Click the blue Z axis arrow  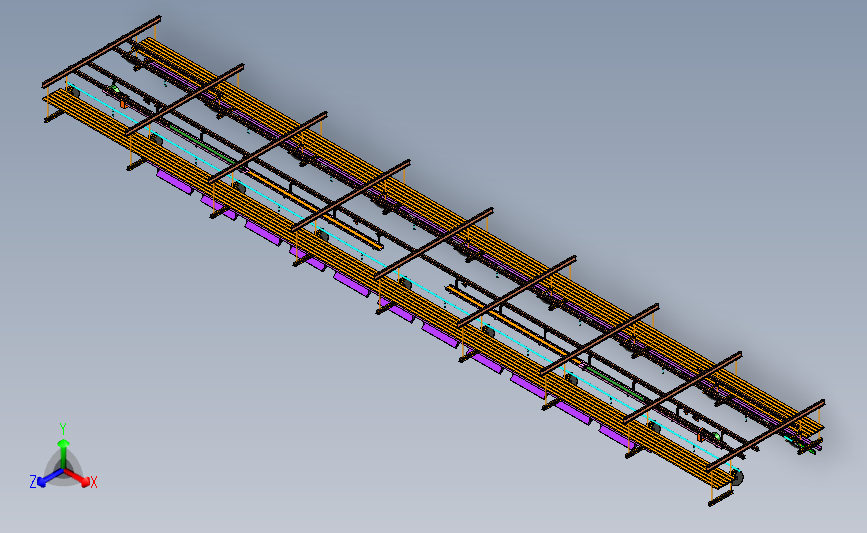coord(50,478)
